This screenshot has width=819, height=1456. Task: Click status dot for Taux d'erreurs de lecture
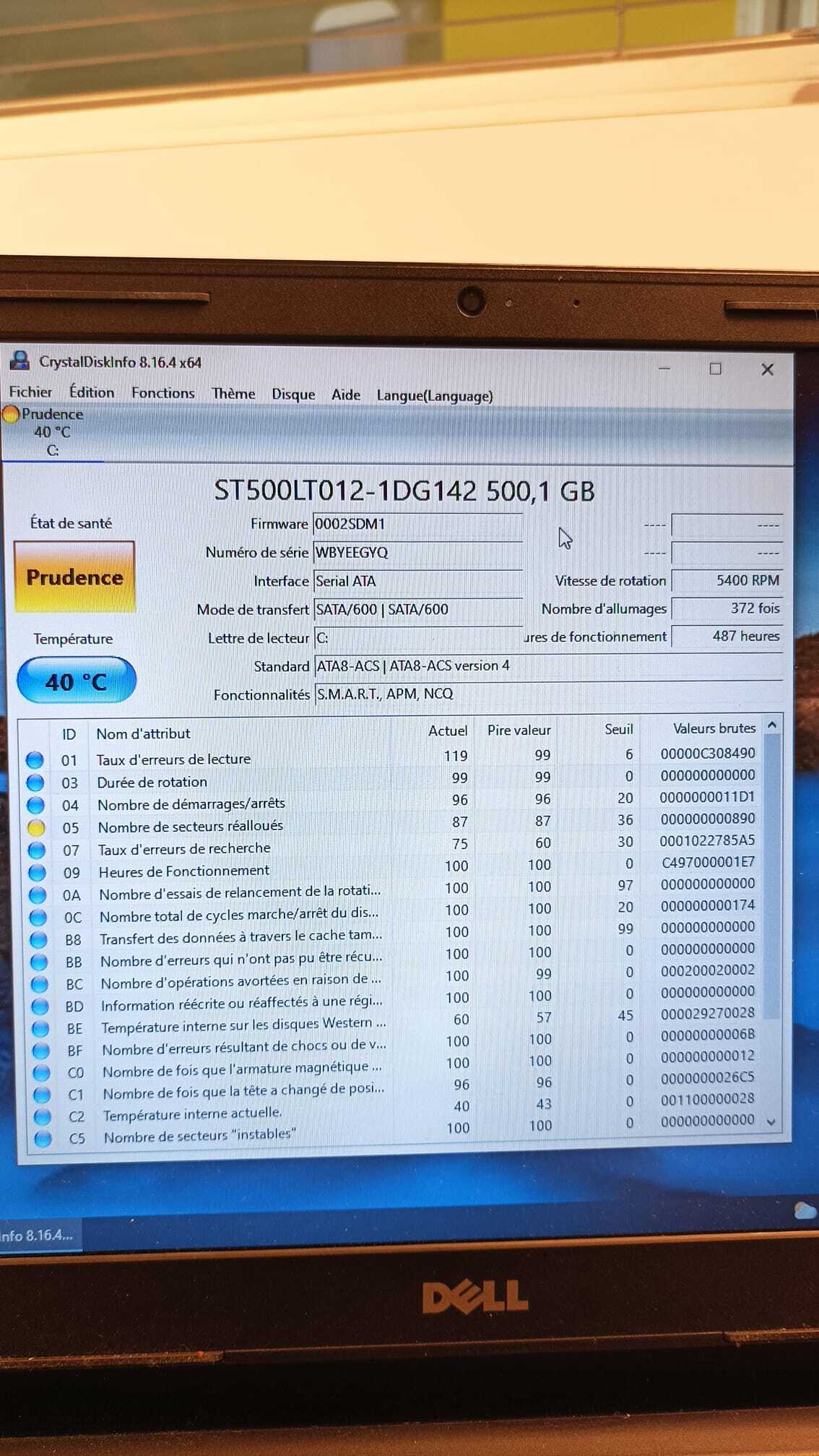click(35, 760)
